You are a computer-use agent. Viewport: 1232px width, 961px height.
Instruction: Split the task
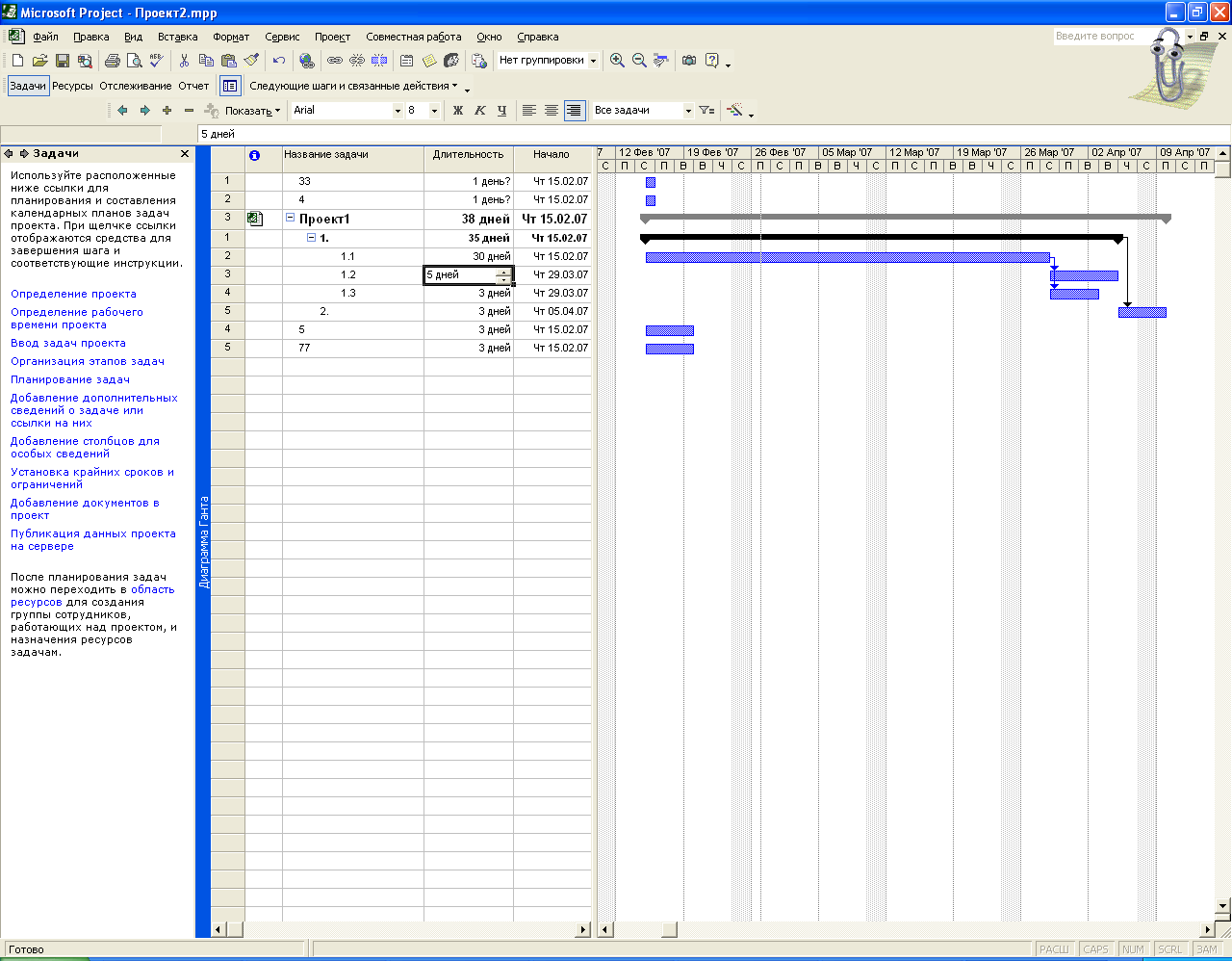(379, 61)
